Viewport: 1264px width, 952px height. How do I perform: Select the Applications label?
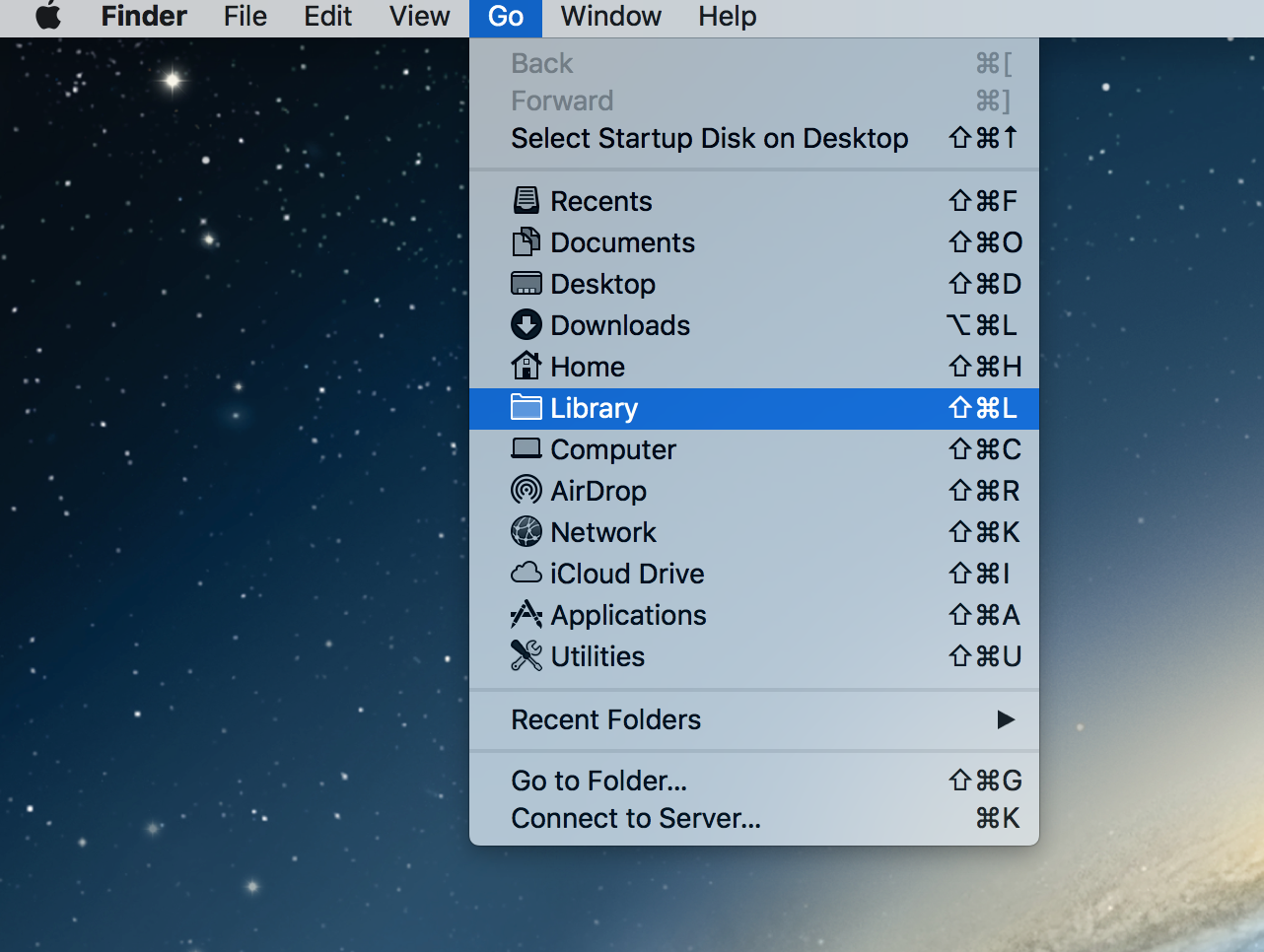(629, 615)
